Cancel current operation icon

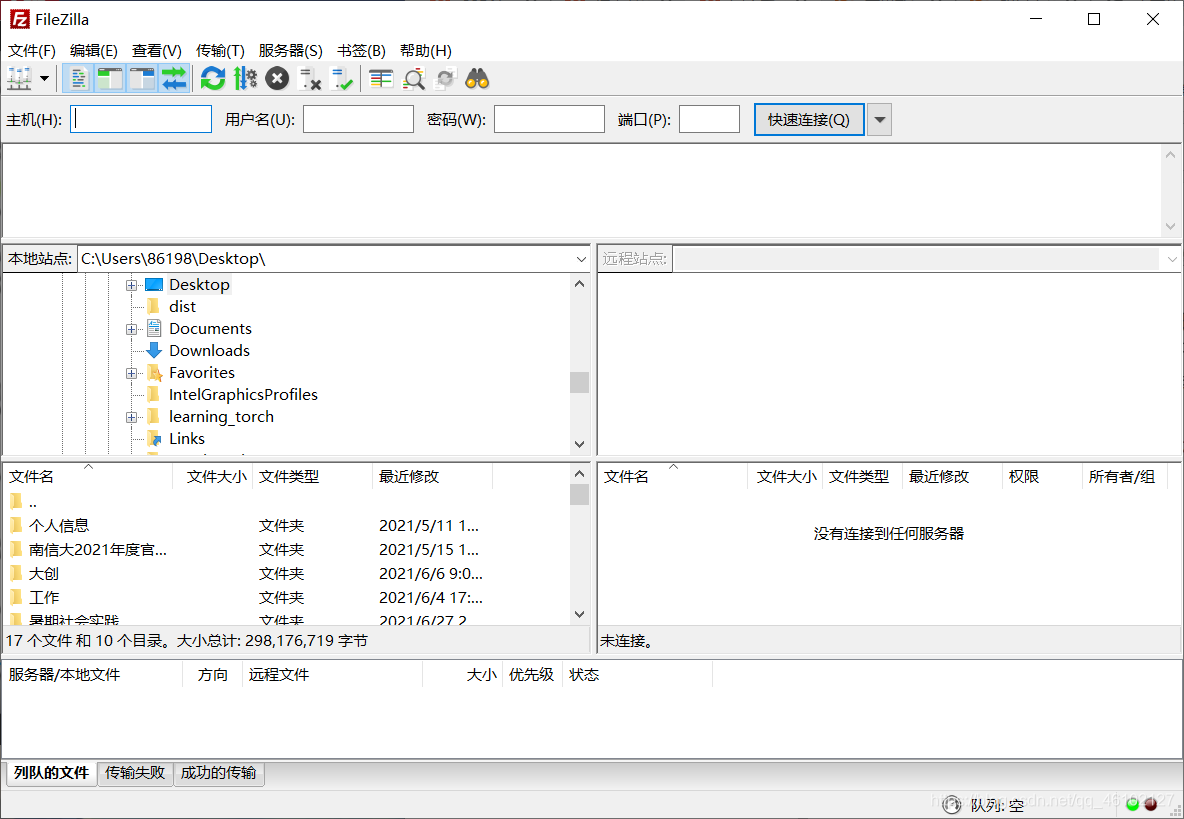tap(277, 79)
